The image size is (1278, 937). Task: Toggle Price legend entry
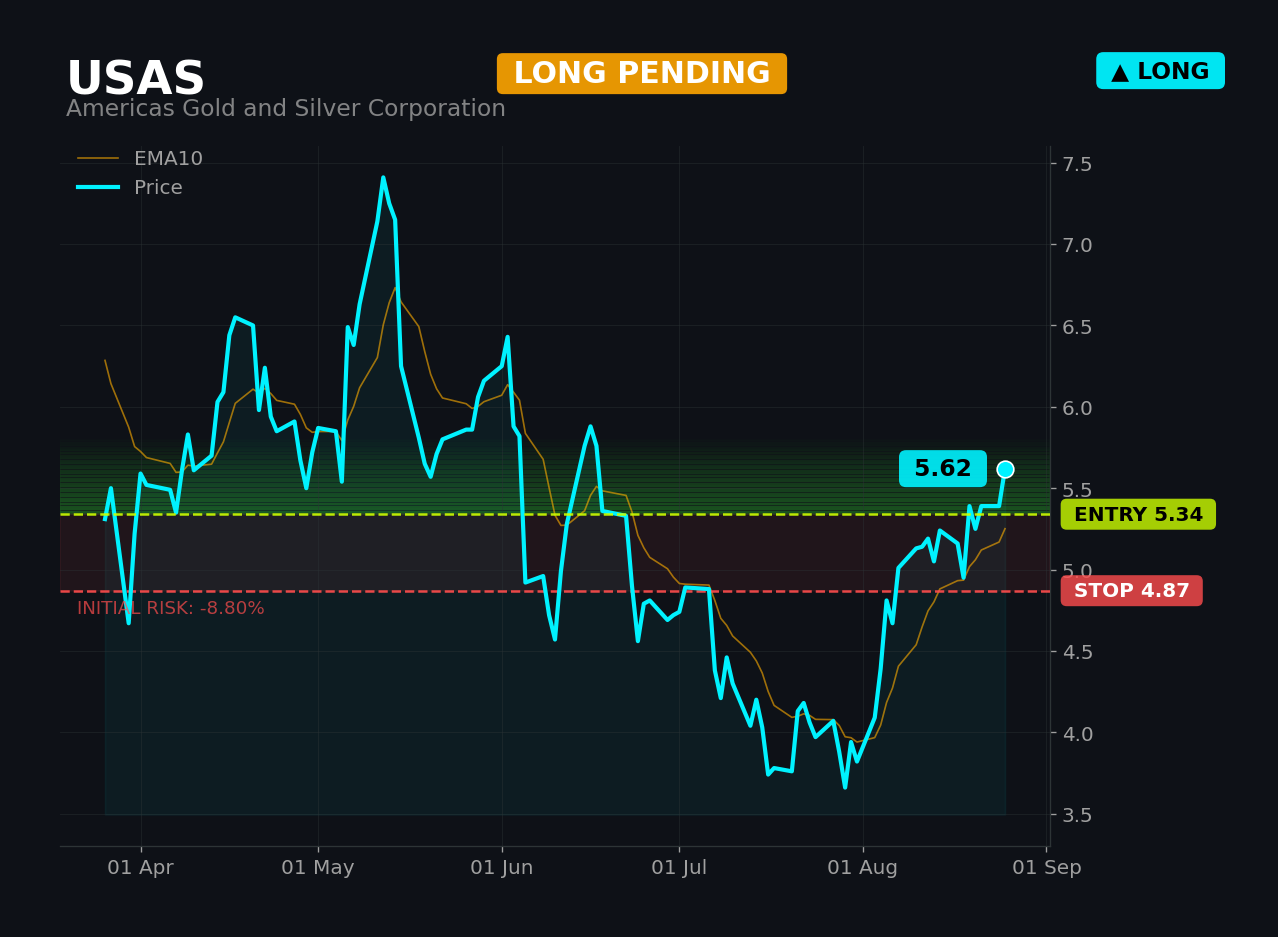coord(130,188)
